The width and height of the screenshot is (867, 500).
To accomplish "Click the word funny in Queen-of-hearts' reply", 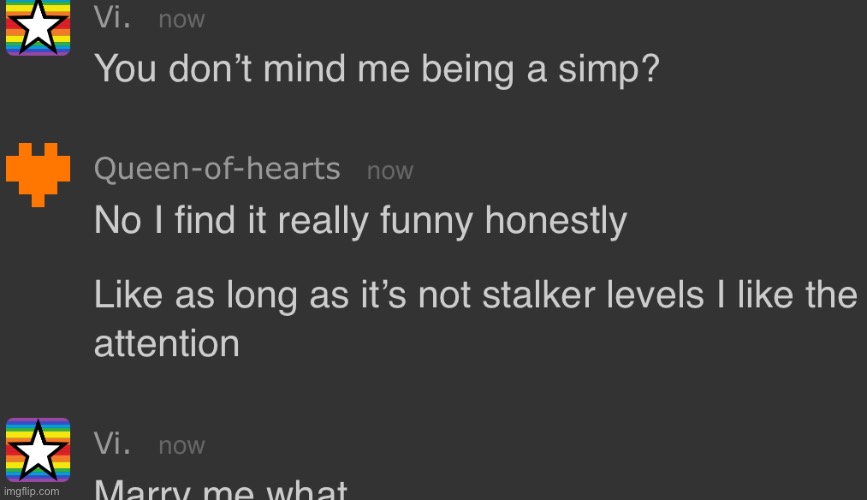I will [x=426, y=221].
